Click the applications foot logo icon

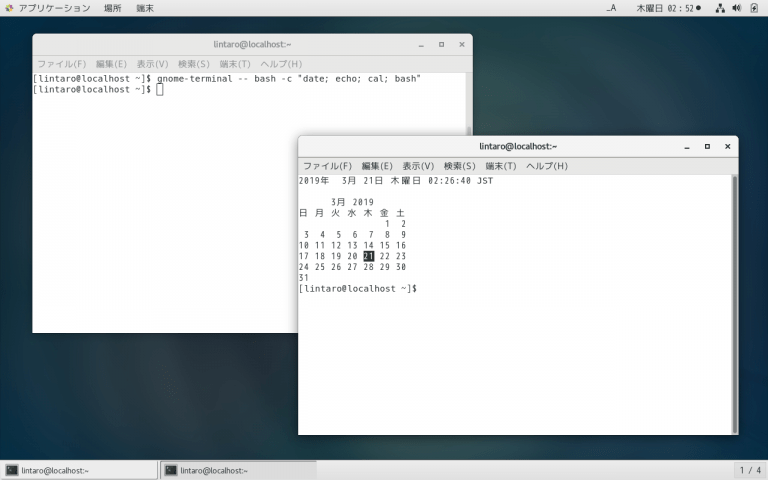point(9,8)
